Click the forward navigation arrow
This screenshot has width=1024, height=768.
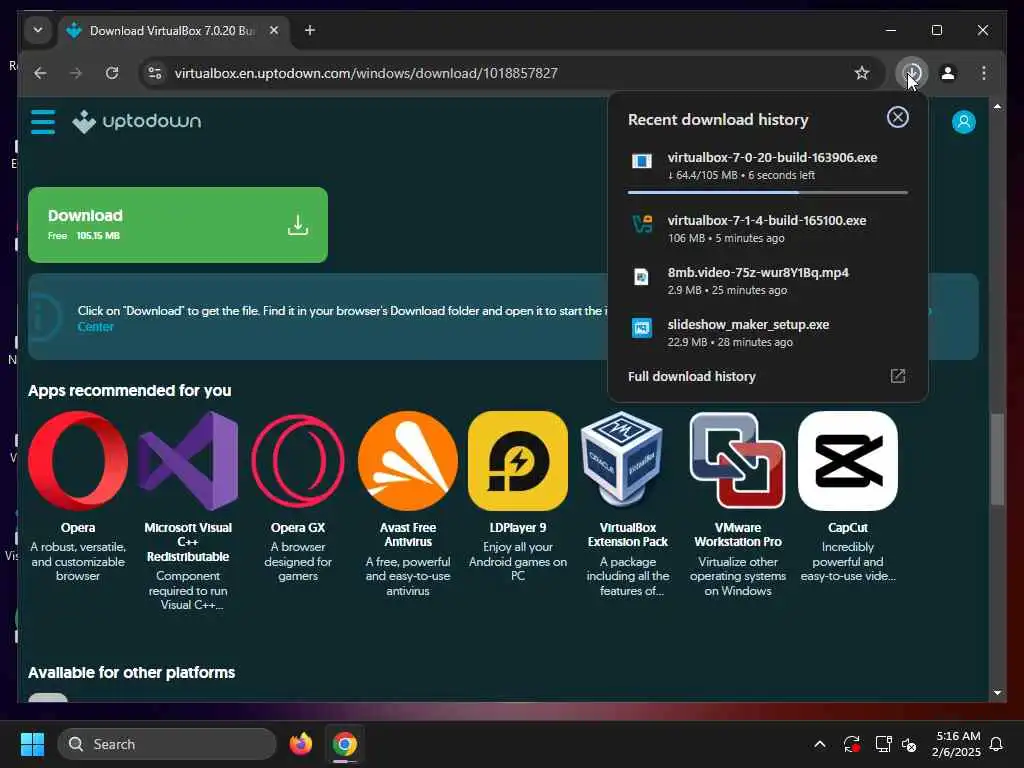pyautogui.click(x=76, y=72)
